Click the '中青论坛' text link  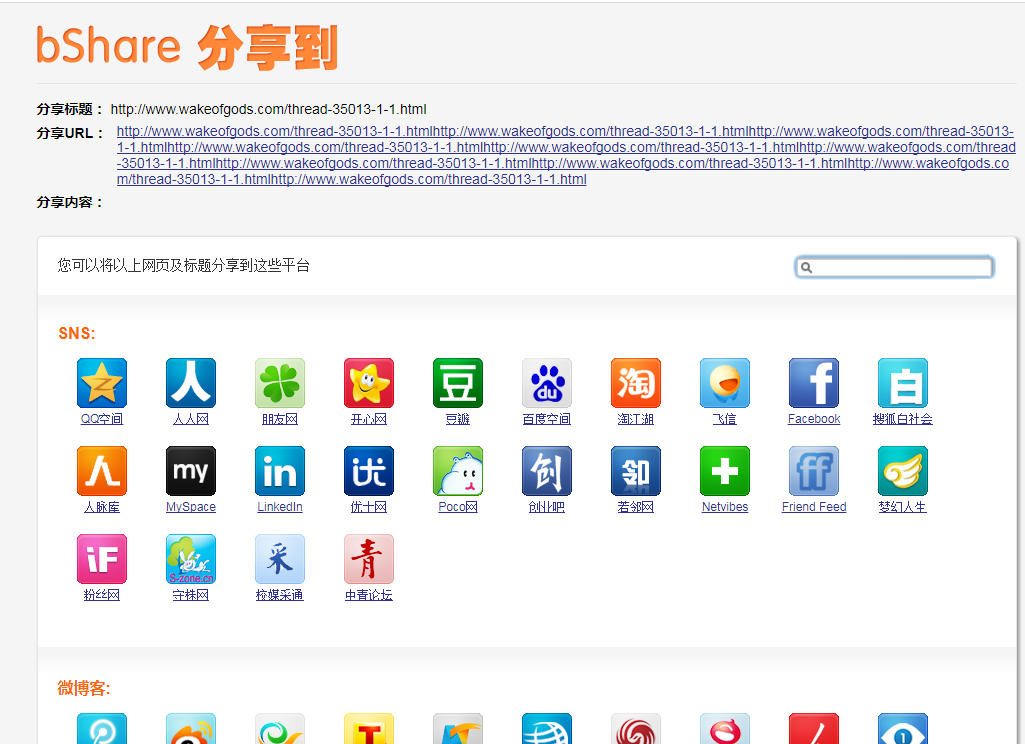tap(369, 595)
